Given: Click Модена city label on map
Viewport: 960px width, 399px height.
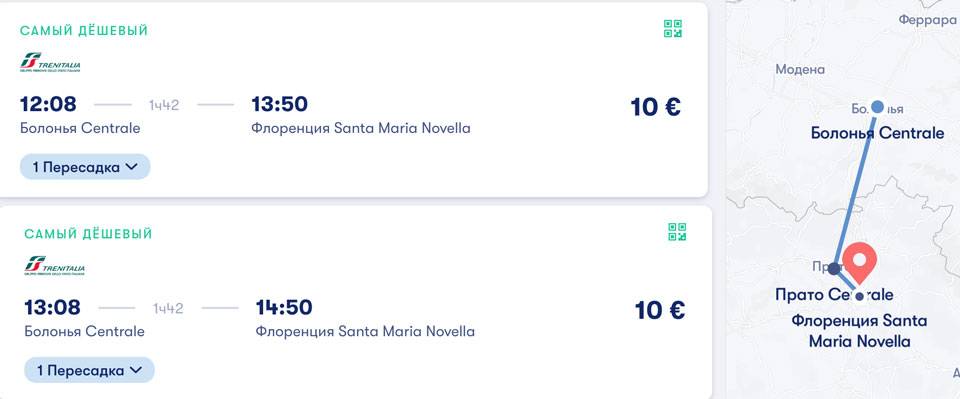Looking at the screenshot, I should click(800, 70).
